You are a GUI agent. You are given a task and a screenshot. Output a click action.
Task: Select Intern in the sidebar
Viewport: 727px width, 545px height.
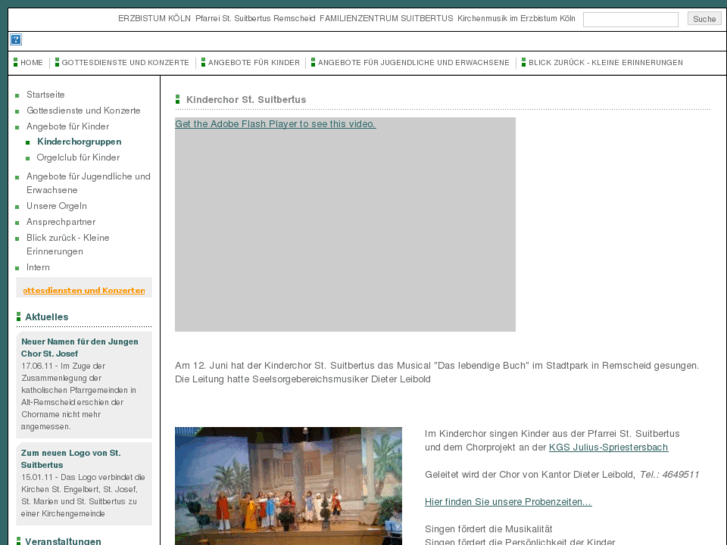[38, 267]
